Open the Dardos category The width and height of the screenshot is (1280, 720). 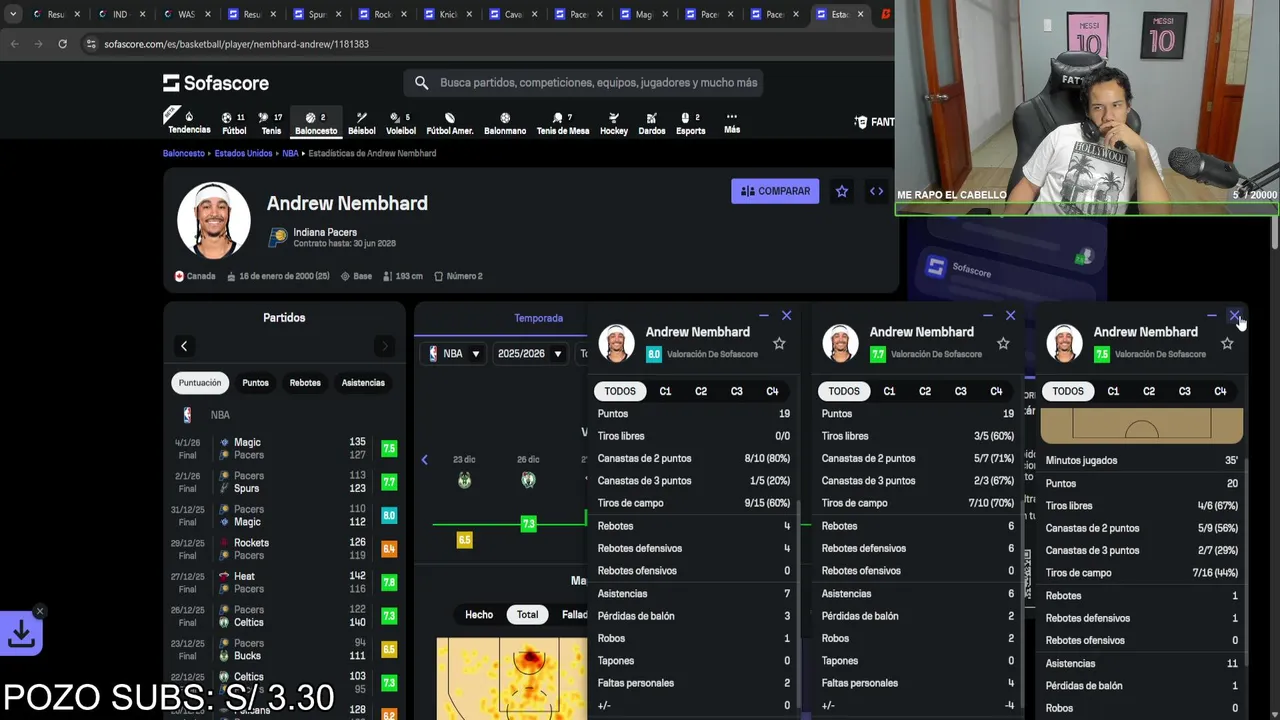[652, 123]
